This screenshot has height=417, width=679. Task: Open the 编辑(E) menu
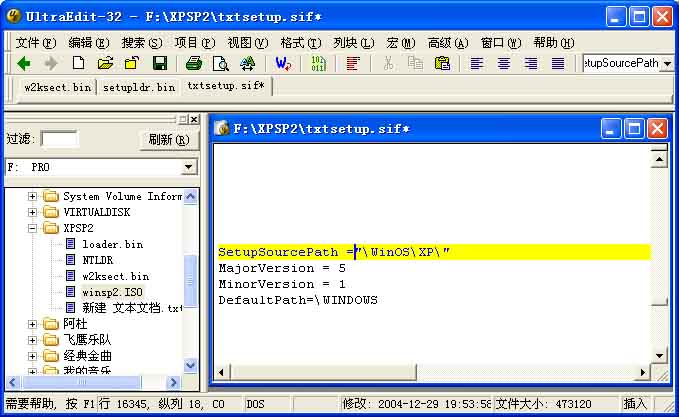pyautogui.click(x=89, y=43)
